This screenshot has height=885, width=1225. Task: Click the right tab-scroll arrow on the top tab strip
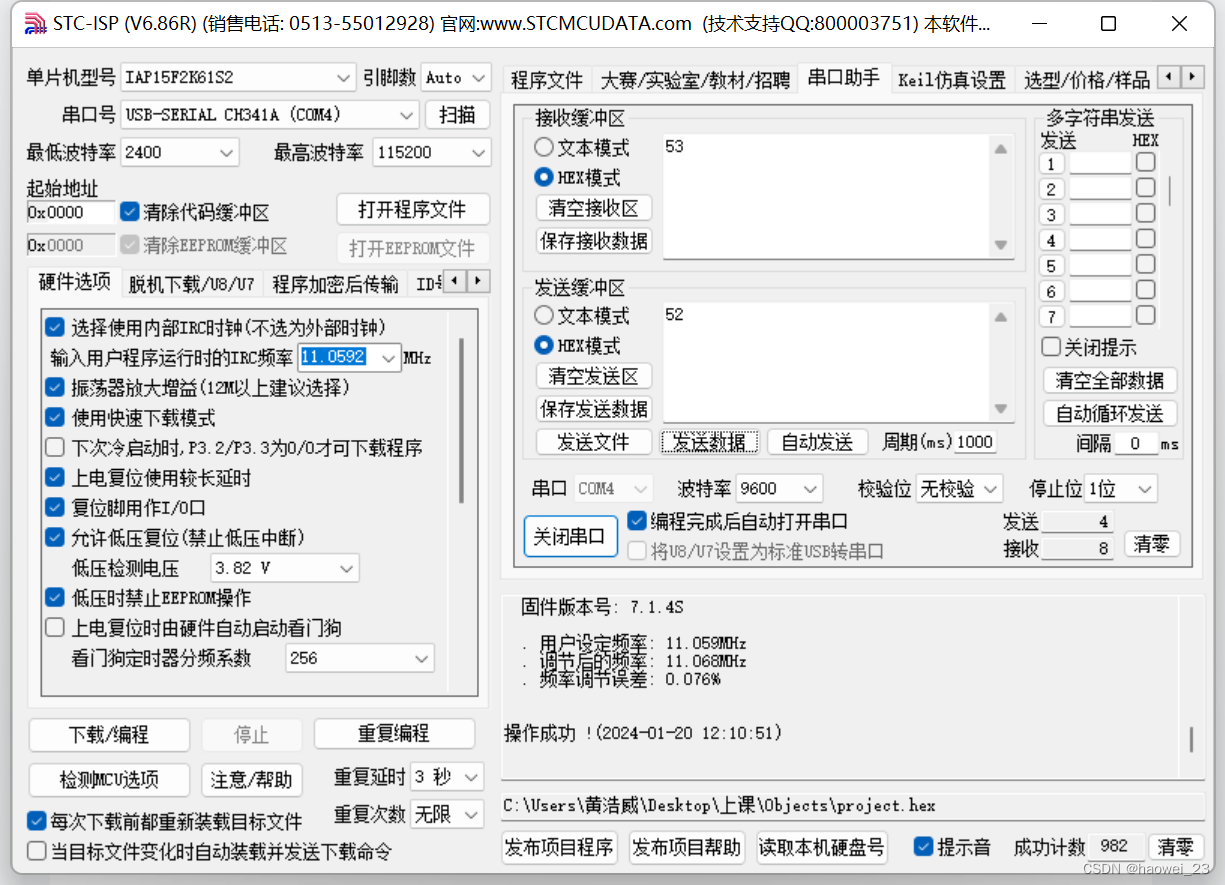[x=1193, y=76]
